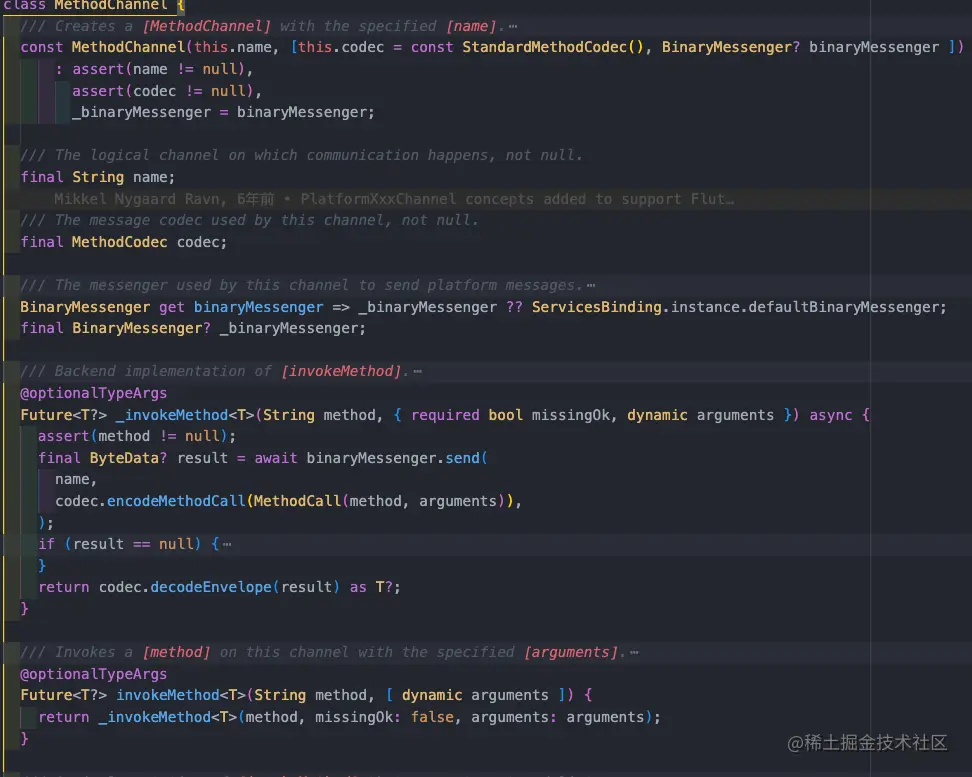Click the "assert(method != null);" line
The image size is (972, 777).
pos(137,436)
